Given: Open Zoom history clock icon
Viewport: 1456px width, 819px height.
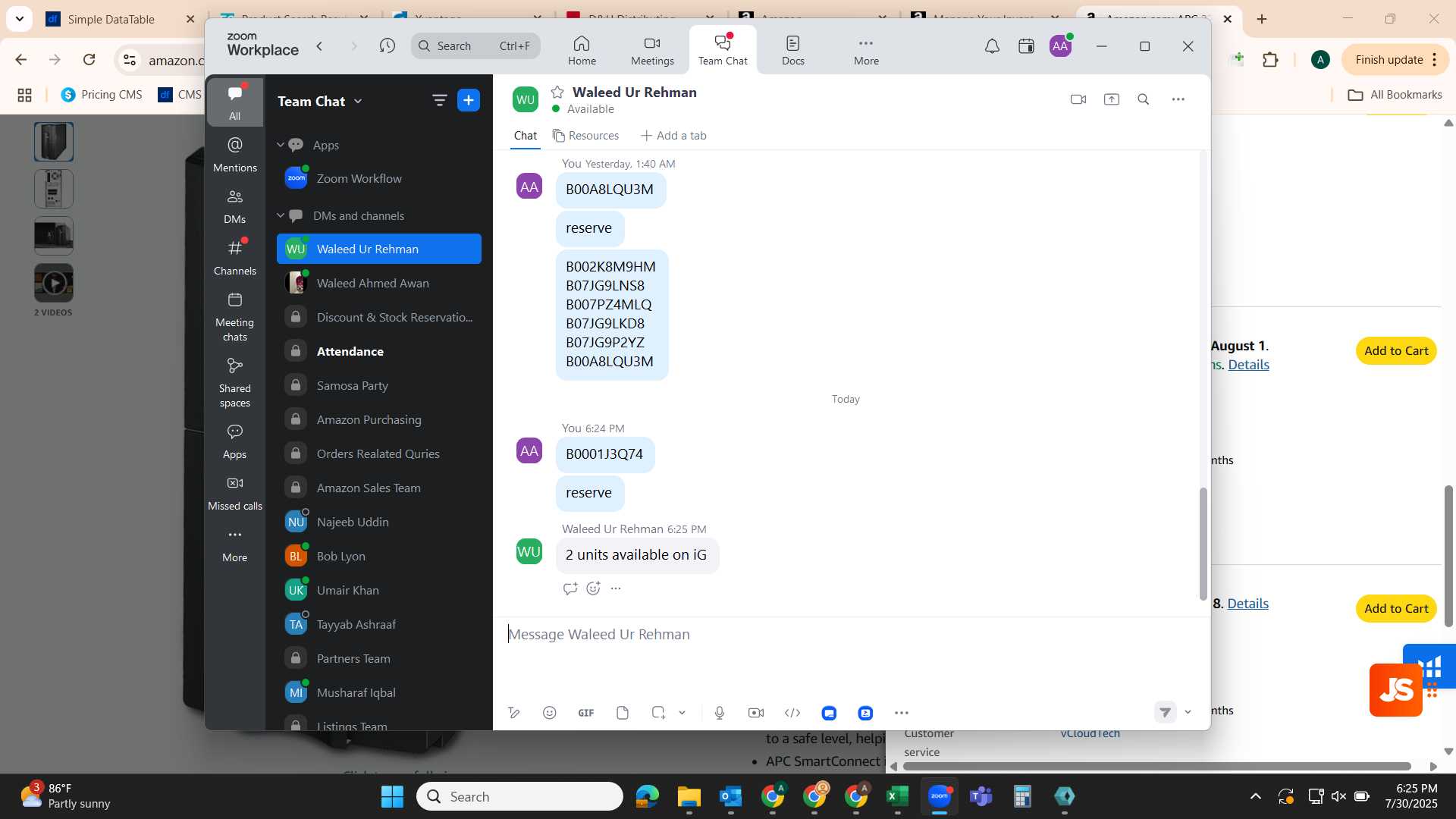Looking at the screenshot, I should coord(388,46).
